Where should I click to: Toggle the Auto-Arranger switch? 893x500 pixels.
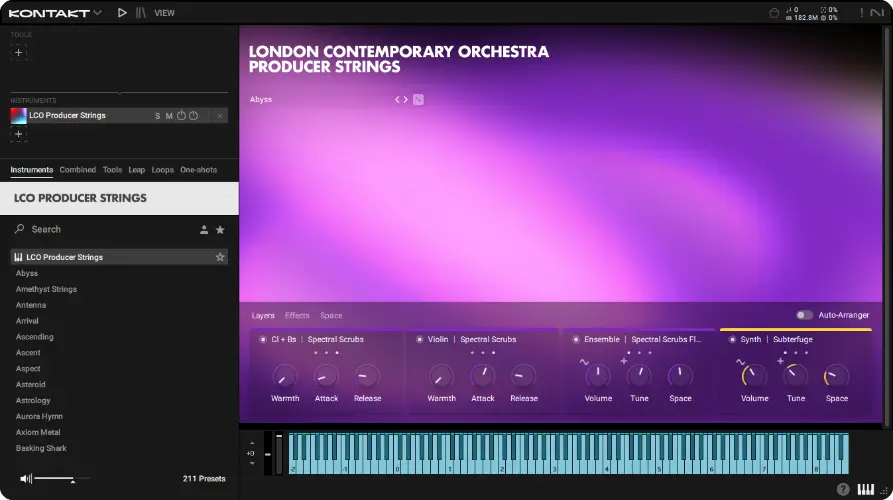[804, 315]
